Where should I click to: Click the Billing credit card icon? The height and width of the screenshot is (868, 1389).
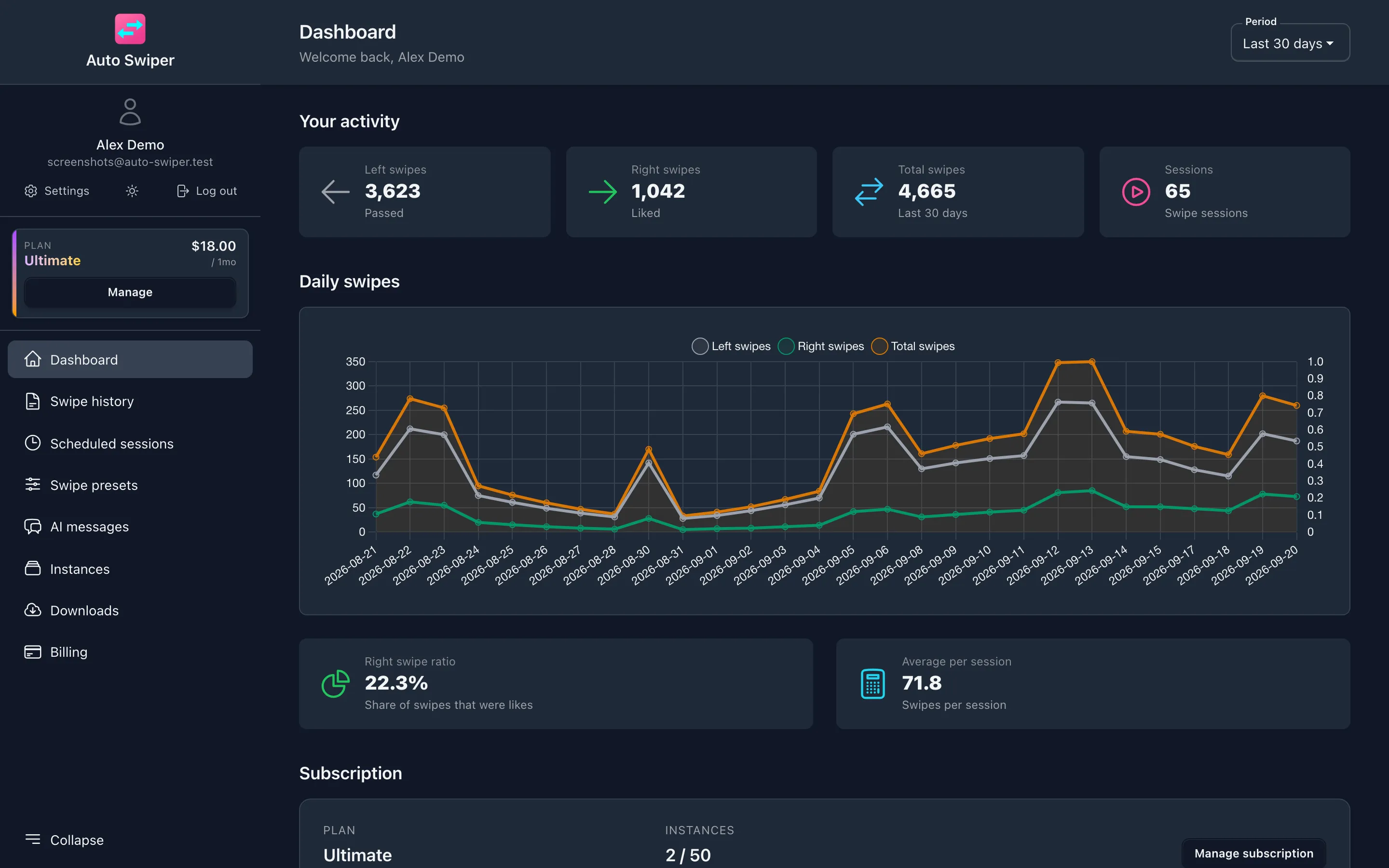(x=33, y=652)
